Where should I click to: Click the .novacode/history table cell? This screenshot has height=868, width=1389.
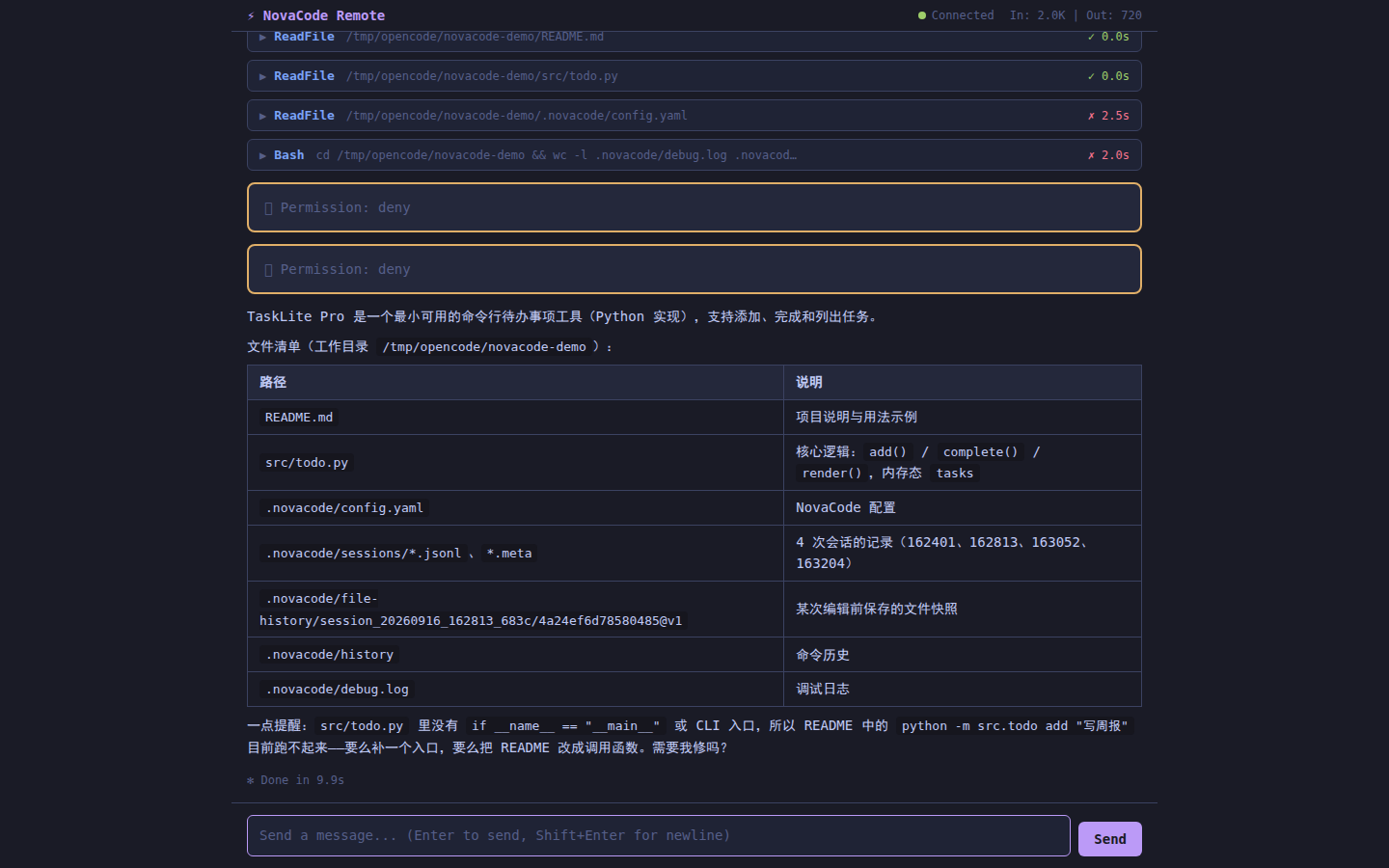click(x=515, y=654)
